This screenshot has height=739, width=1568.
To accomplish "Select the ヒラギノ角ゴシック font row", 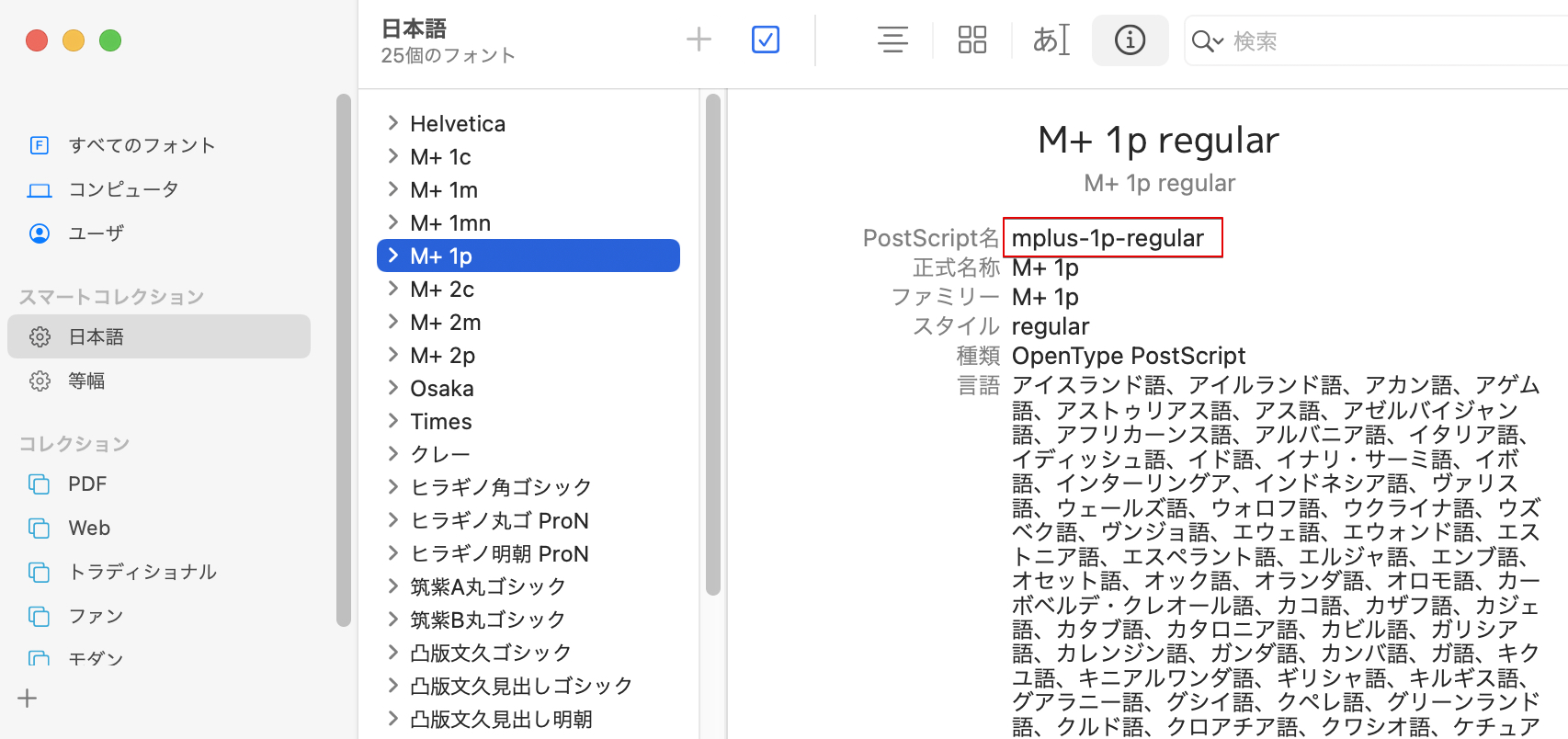I will pyautogui.click(x=528, y=487).
